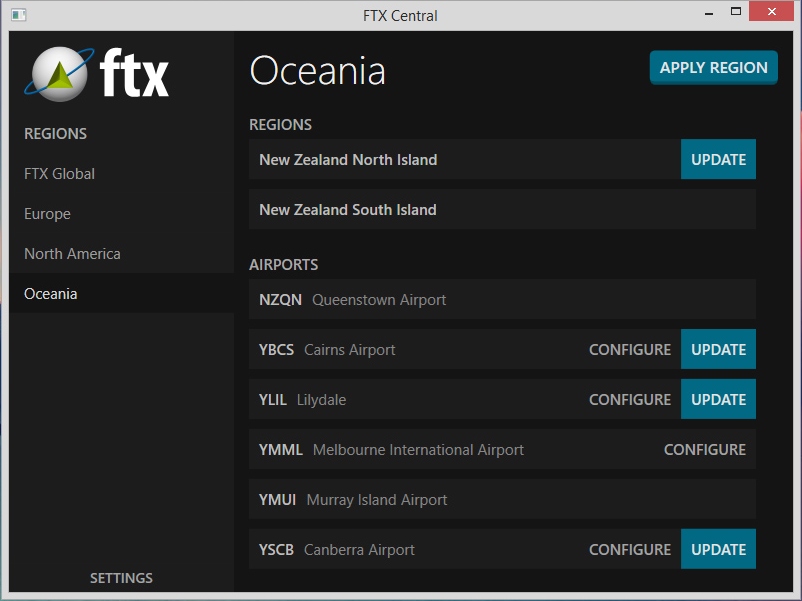Select the New Zealand North Island row label
The image size is (802, 601).
tap(348, 160)
